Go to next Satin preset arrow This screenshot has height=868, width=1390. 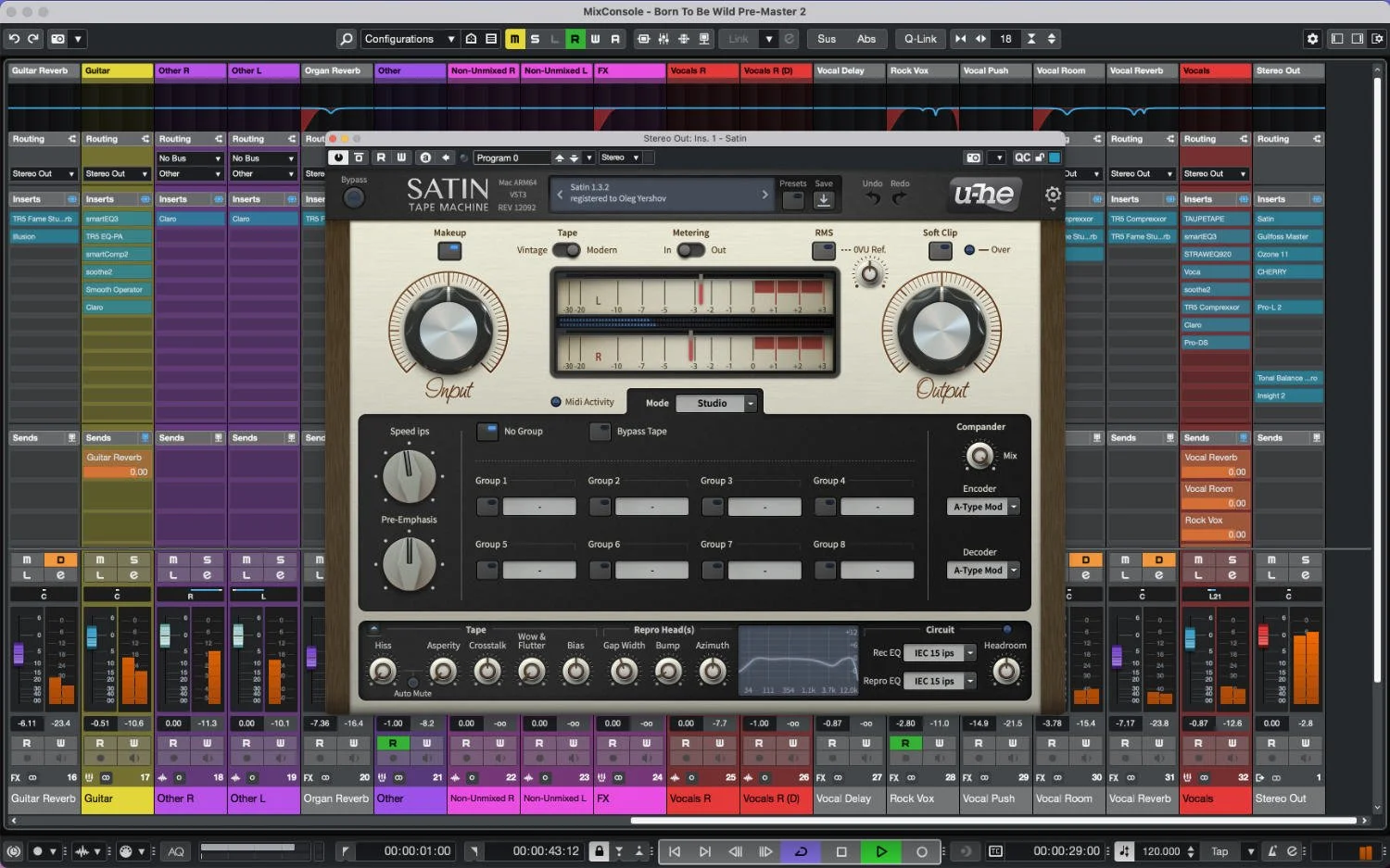pyautogui.click(x=764, y=195)
